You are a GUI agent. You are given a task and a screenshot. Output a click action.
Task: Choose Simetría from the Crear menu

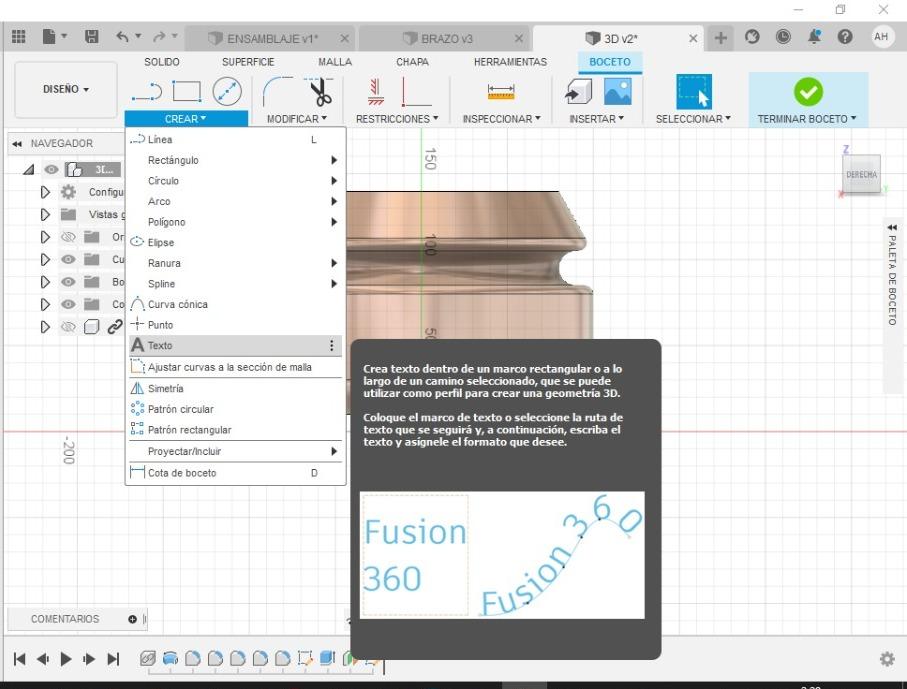coord(235,388)
